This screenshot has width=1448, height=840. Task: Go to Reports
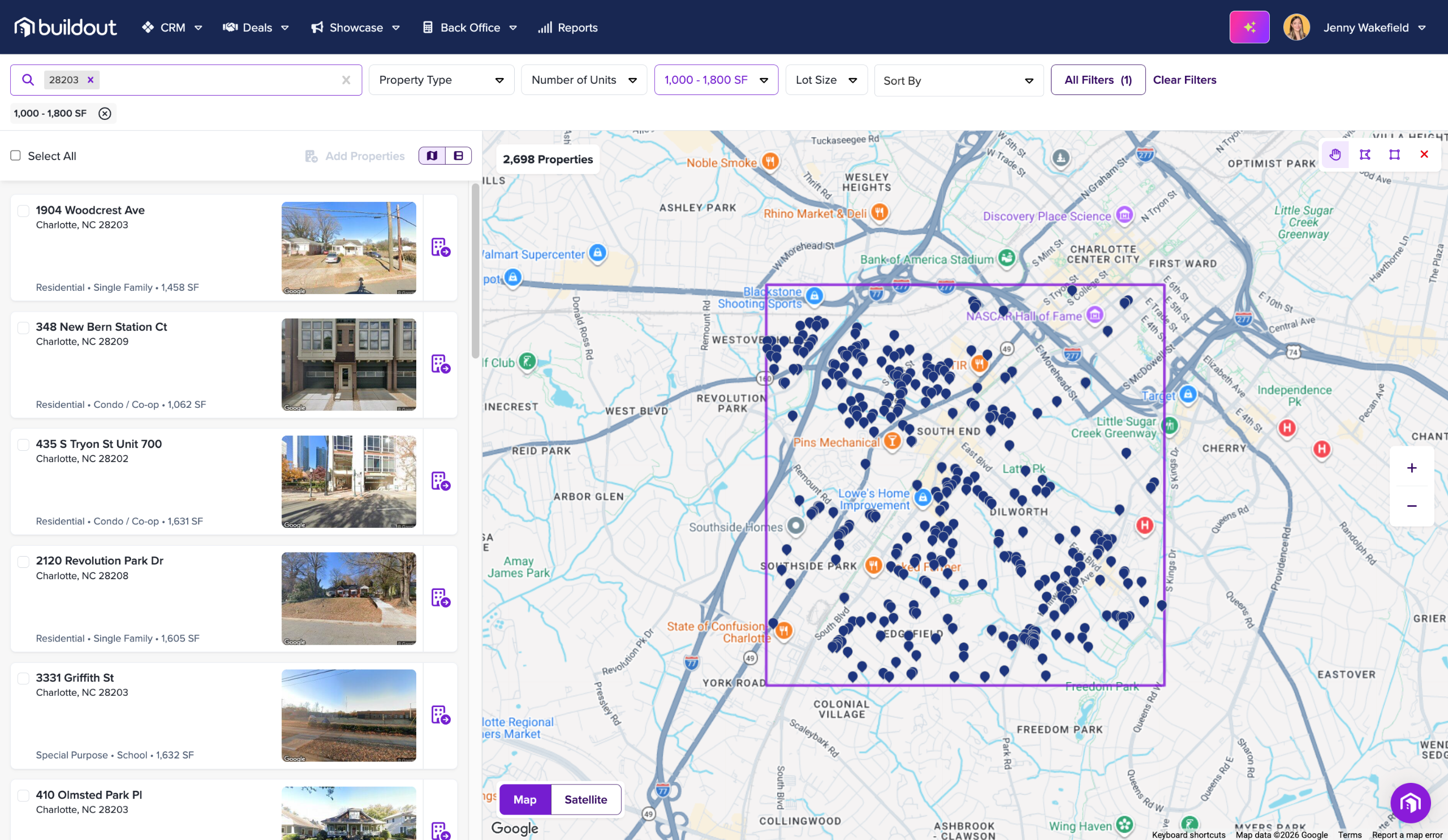(x=568, y=28)
